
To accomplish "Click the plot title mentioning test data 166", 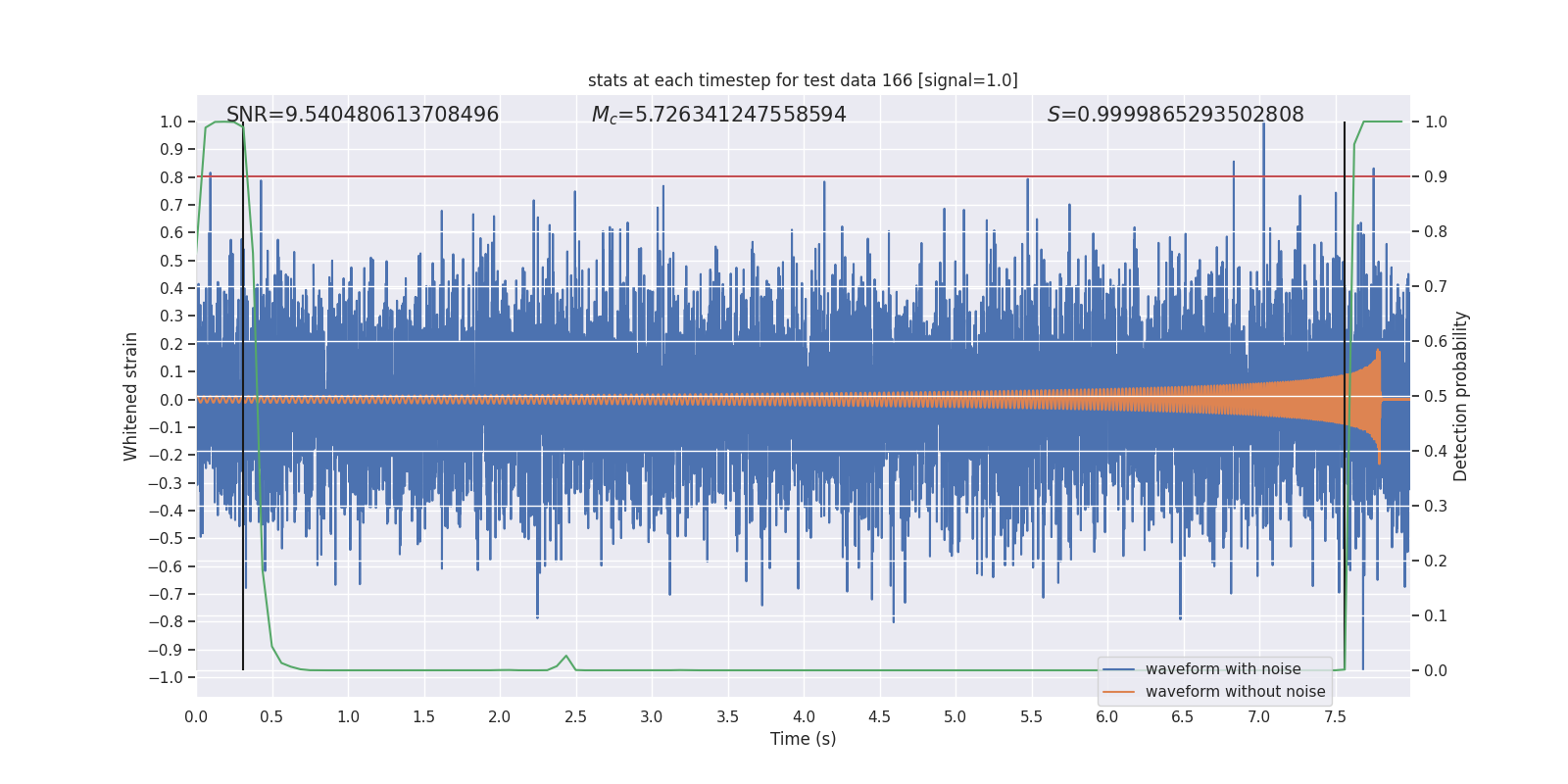I will click(803, 80).
